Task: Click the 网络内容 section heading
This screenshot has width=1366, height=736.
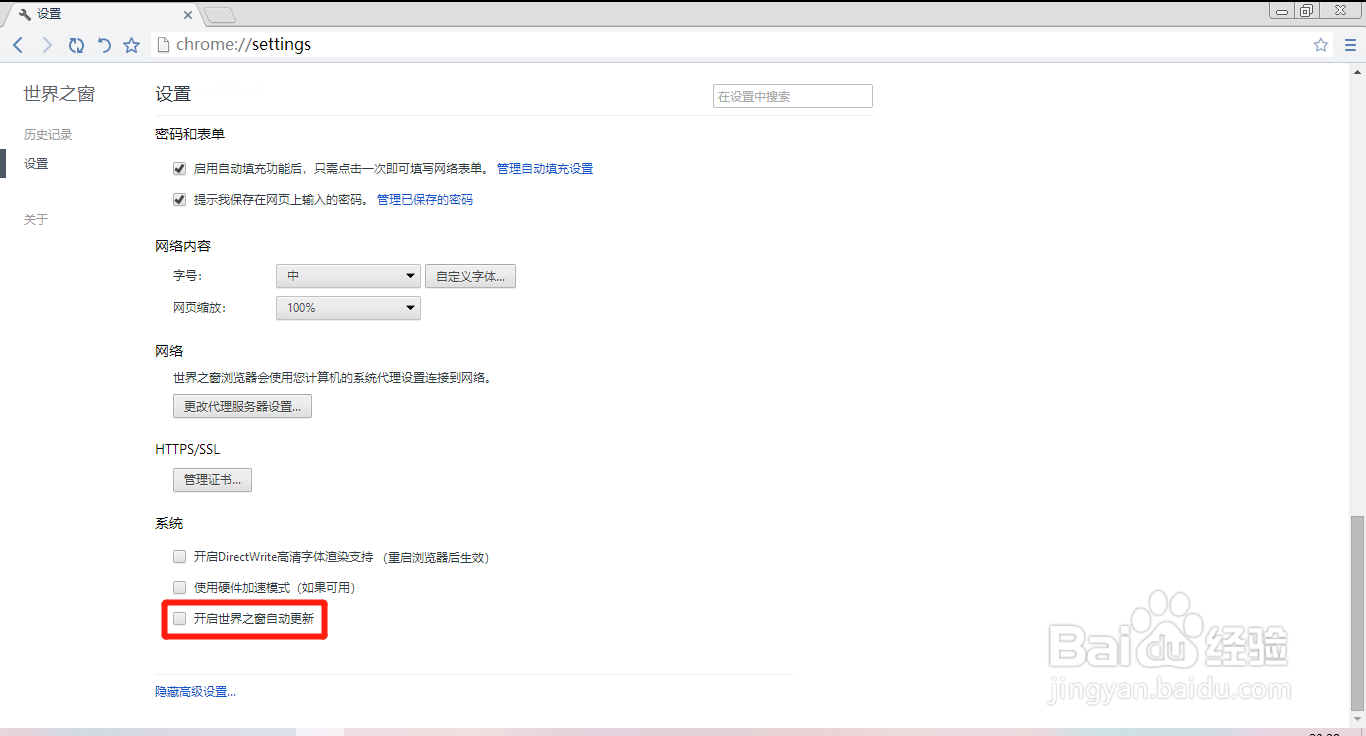Action: [x=183, y=246]
